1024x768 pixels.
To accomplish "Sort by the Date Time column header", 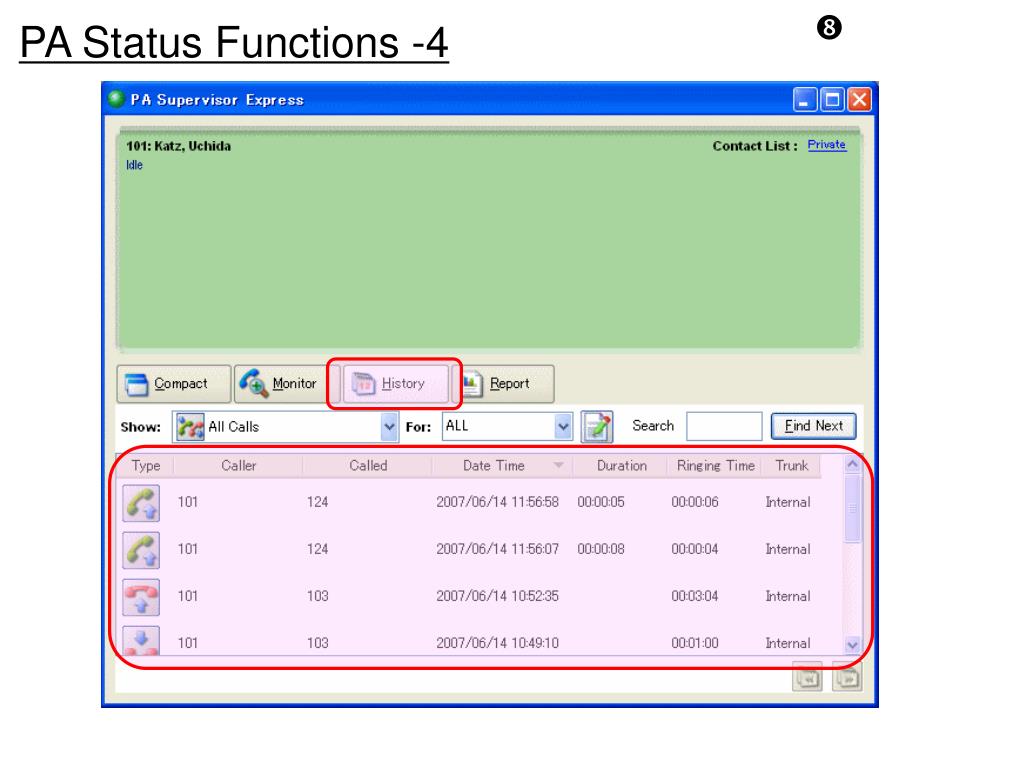I will pyautogui.click(x=502, y=466).
